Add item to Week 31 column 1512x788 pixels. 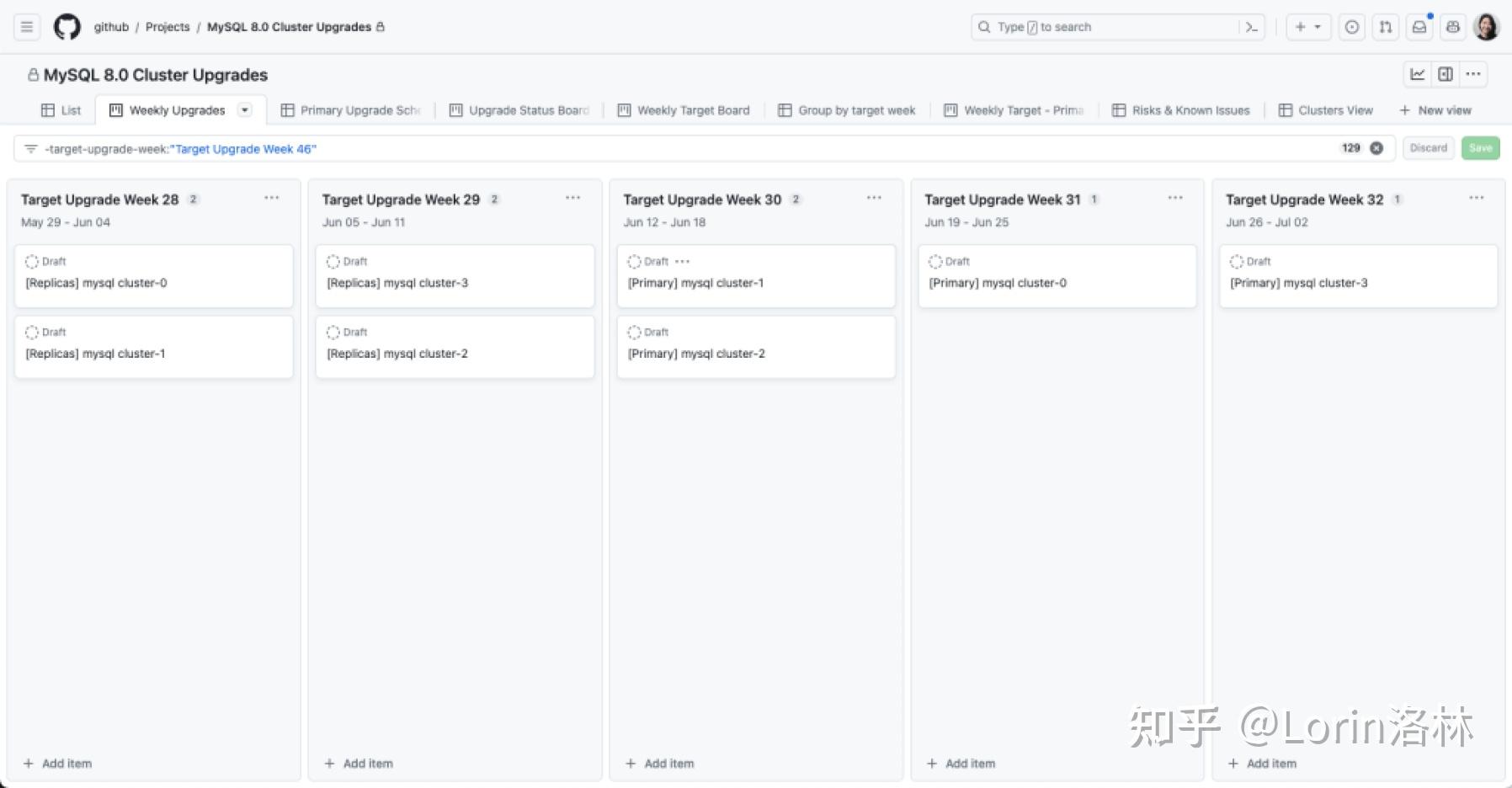(x=961, y=764)
